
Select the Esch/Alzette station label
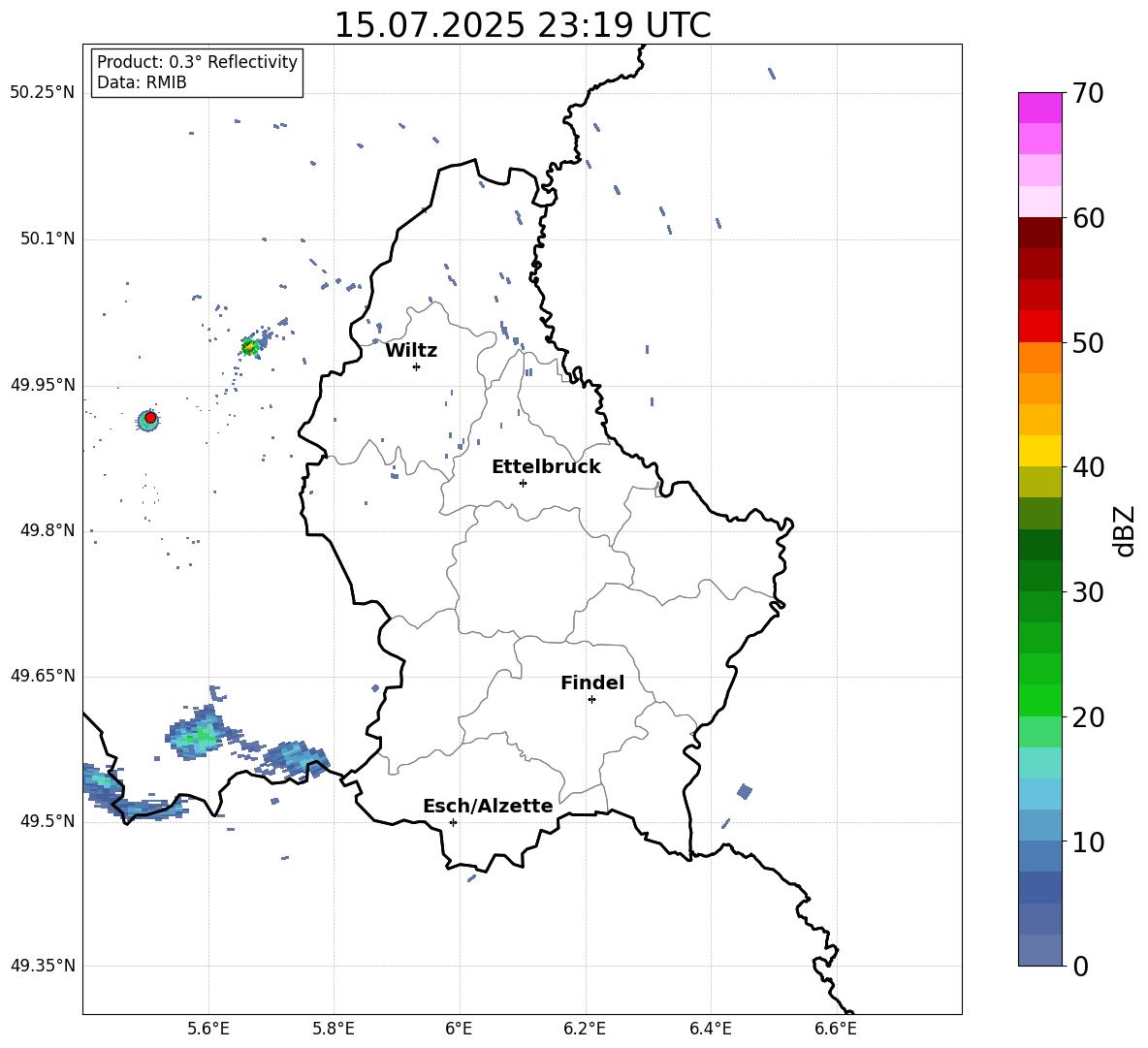[488, 806]
